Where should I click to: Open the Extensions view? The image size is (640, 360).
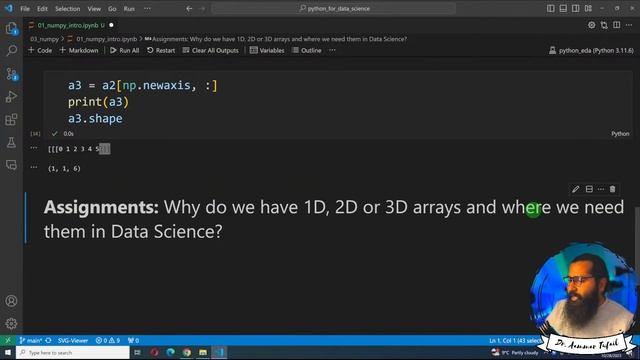coord(11,120)
